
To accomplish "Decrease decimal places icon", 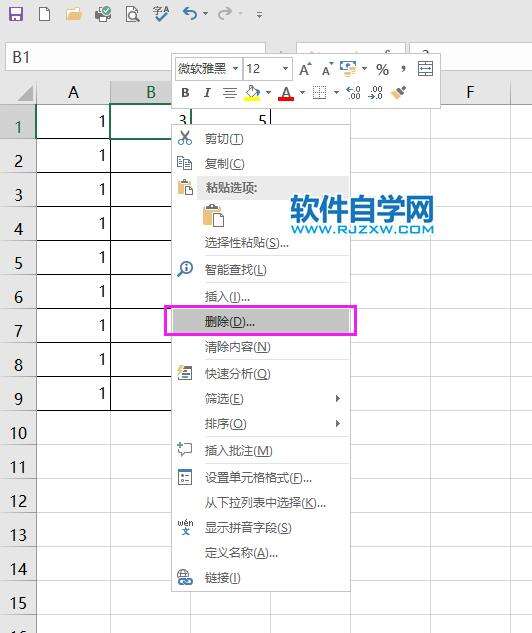I will pos(376,93).
